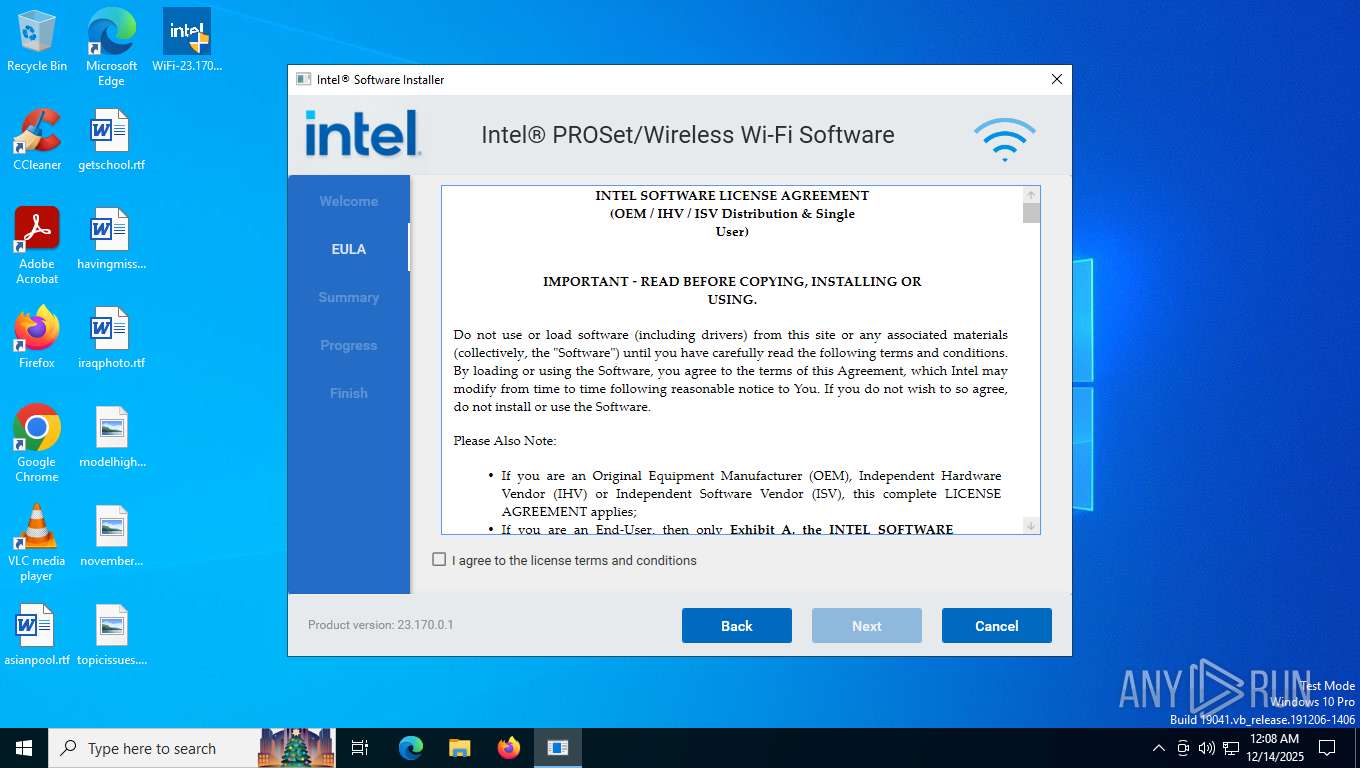Select the Progress step in the sidebar
The height and width of the screenshot is (768, 1360).
[349, 345]
